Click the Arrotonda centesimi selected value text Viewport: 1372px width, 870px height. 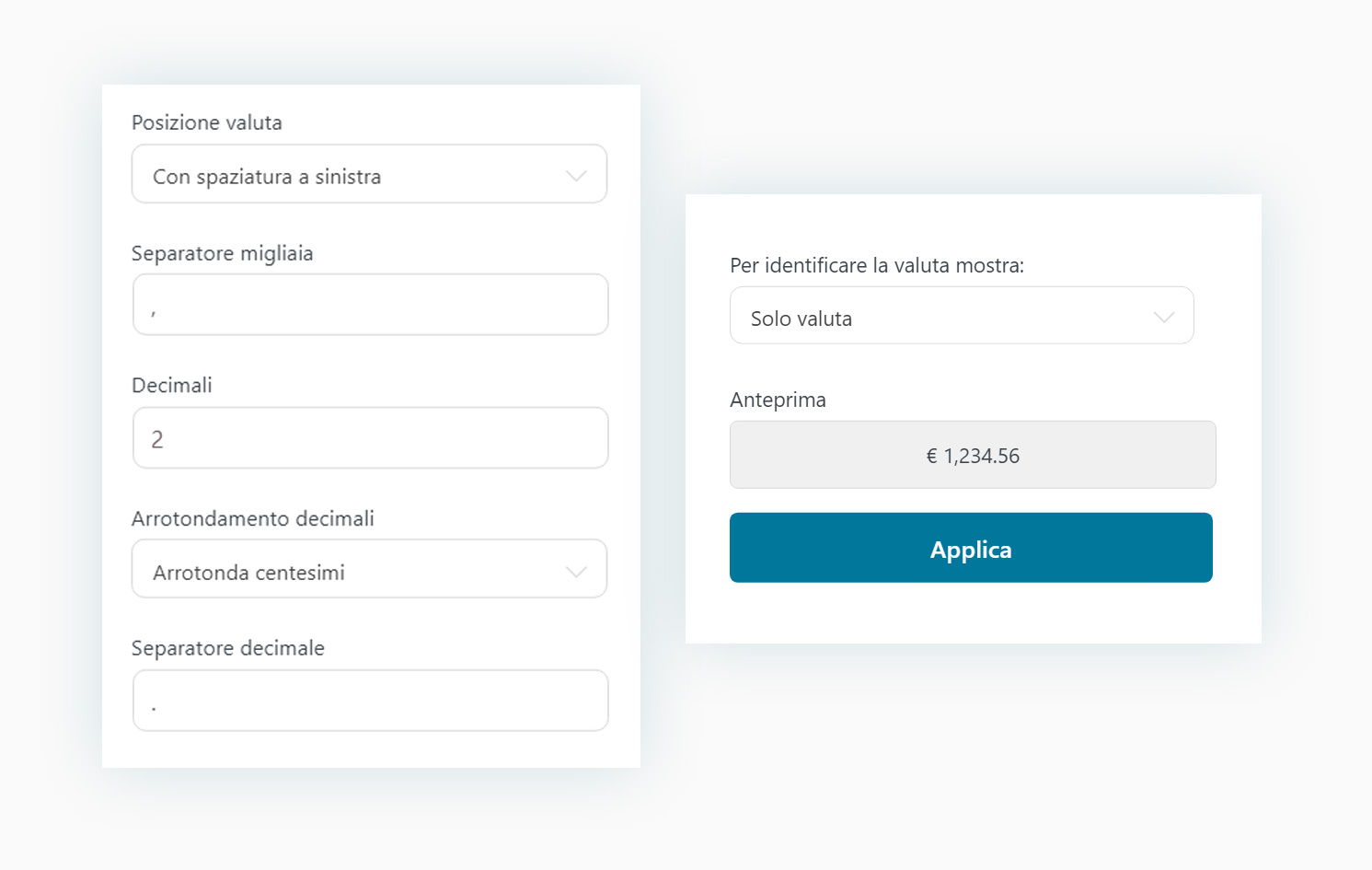[x=248, y=573]
